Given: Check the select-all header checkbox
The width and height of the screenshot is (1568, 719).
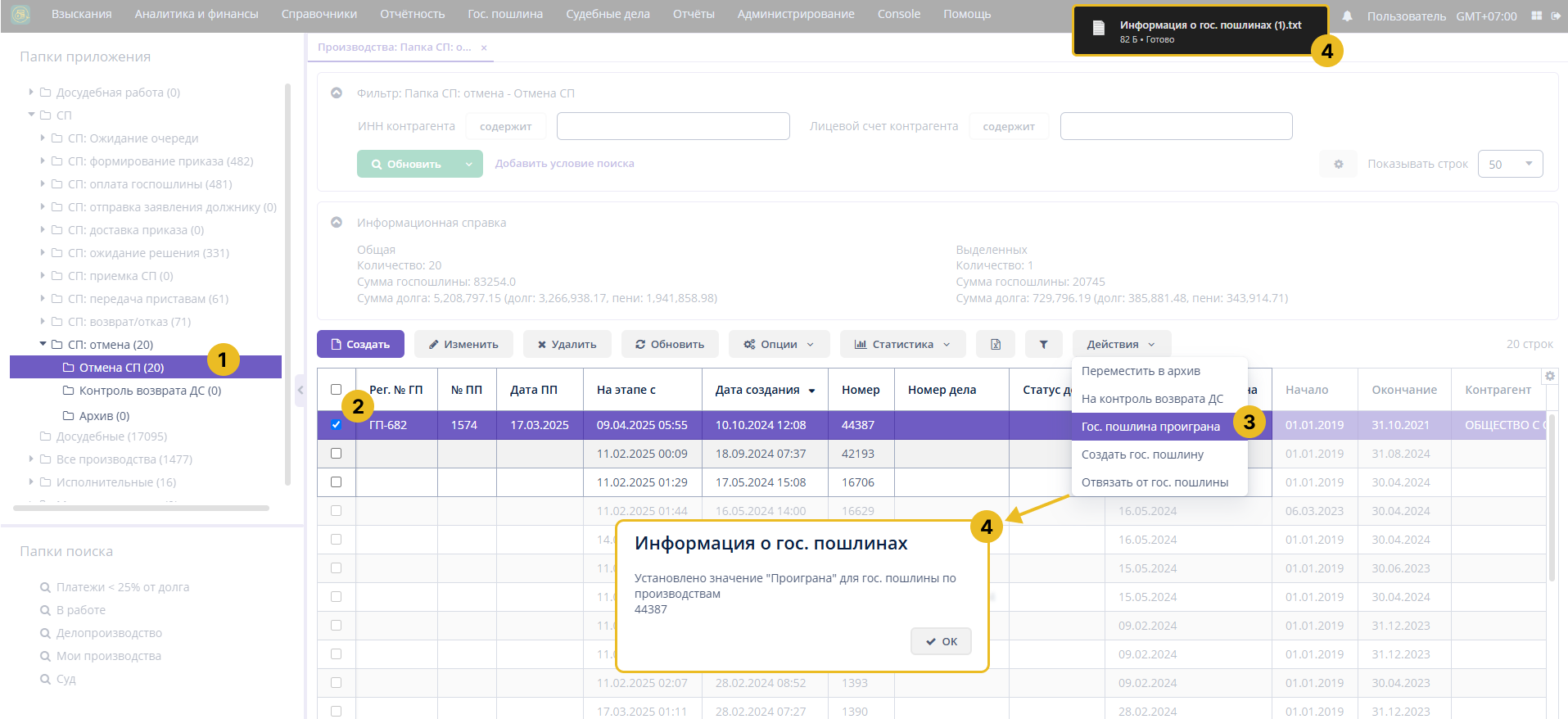Looking at the screenshot, I should click(x=336, y=390).
